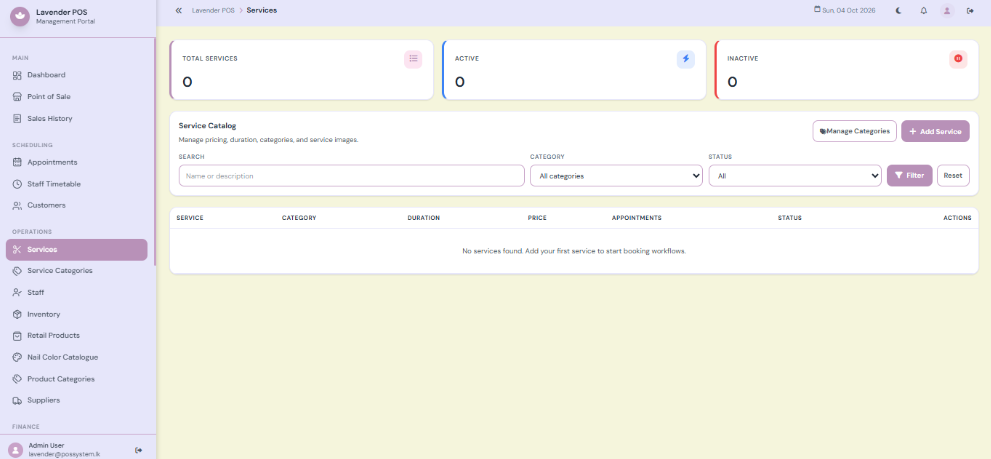Click the Lavender POS breadcrumb link

tap(213, 10)
